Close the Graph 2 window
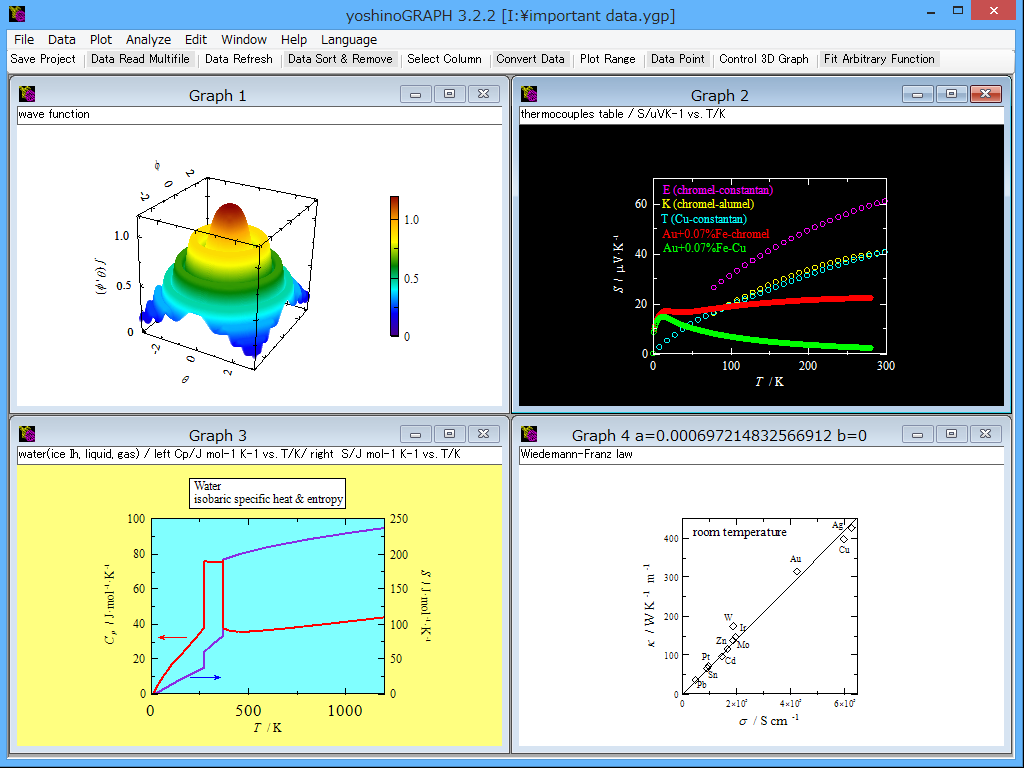 coord(985,94)
